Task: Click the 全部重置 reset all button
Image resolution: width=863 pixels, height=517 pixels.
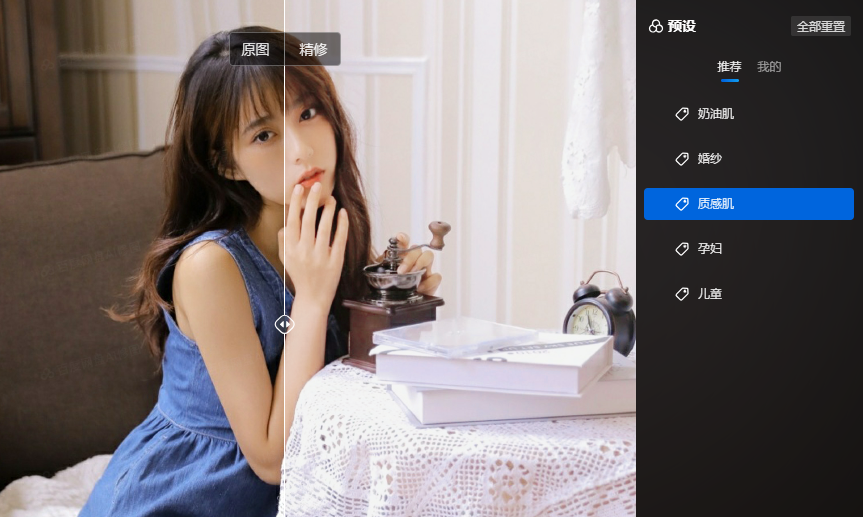Action: click(x=821, y=26)
